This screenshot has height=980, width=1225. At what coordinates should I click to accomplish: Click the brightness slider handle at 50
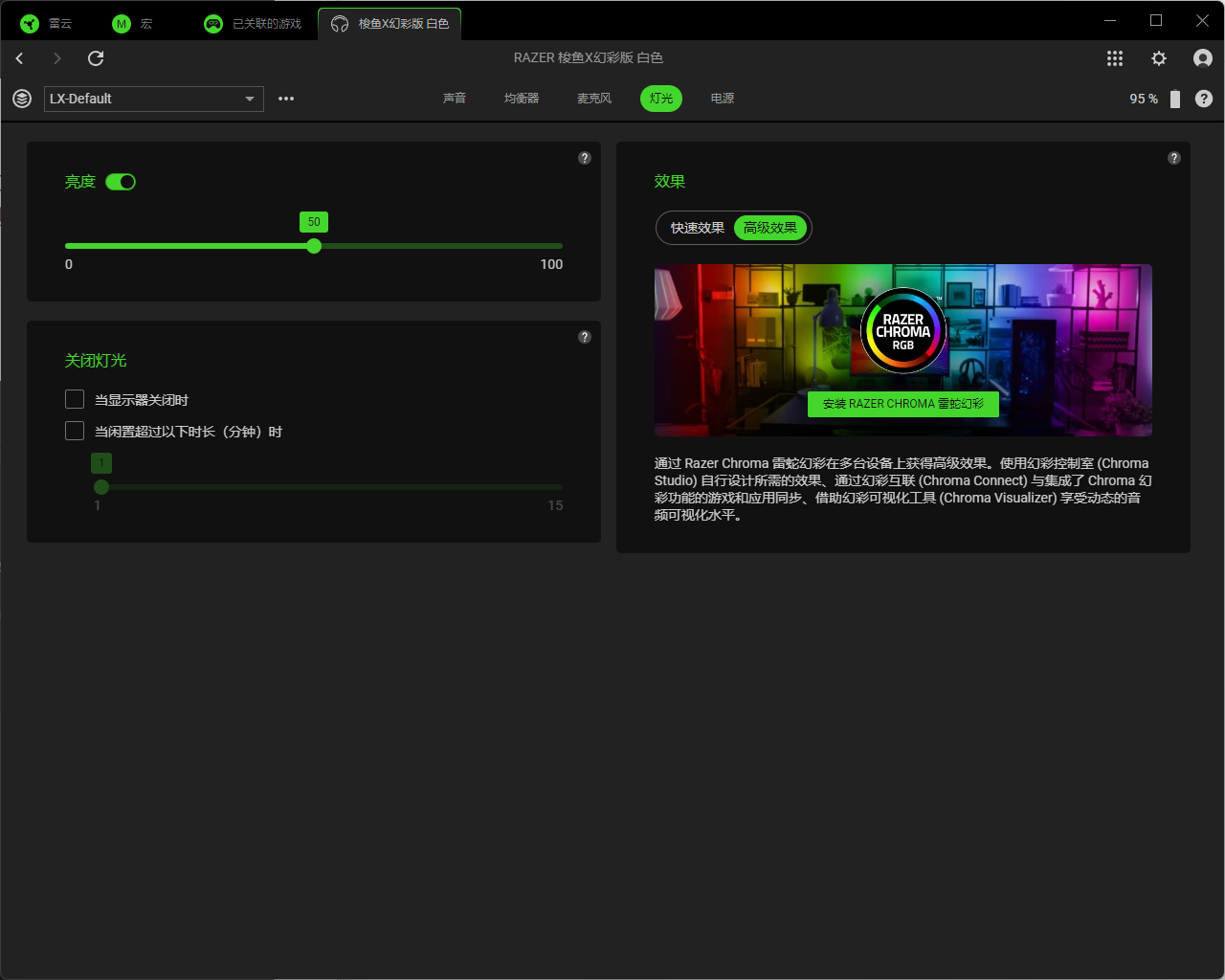pyautogui.click(x=314, y=246)
